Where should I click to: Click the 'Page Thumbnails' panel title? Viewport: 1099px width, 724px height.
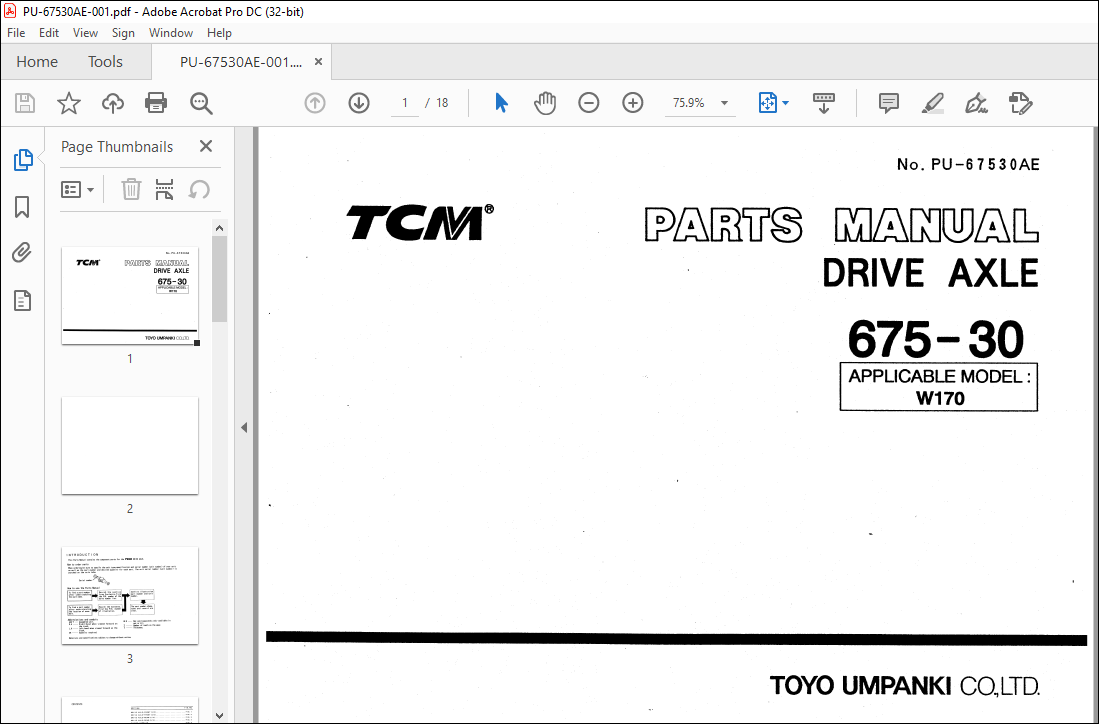[117, 146]
